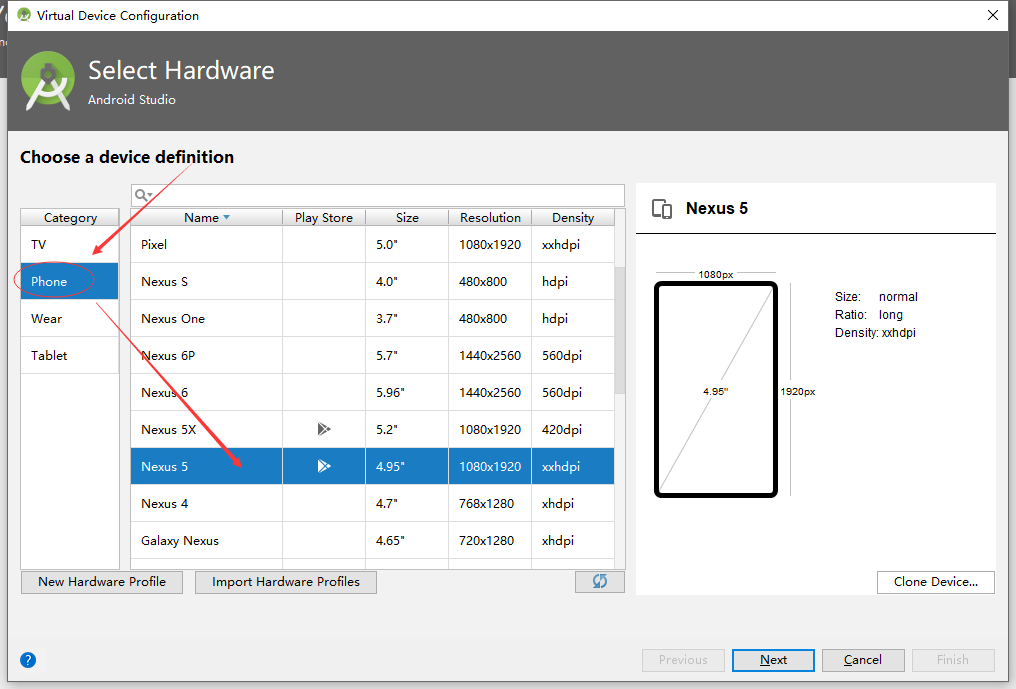Viewport: 1016px width, 689px height.
Task: Click the 720x1280 resolution cell
Action: (490, 540)
